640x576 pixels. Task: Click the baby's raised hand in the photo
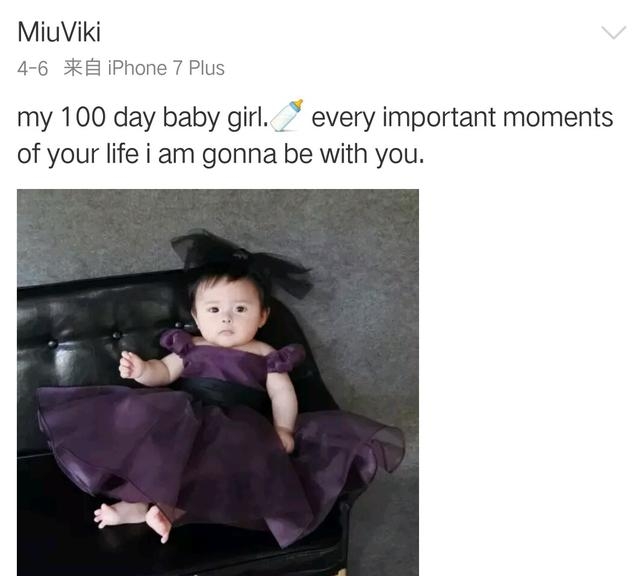(131, 365)
